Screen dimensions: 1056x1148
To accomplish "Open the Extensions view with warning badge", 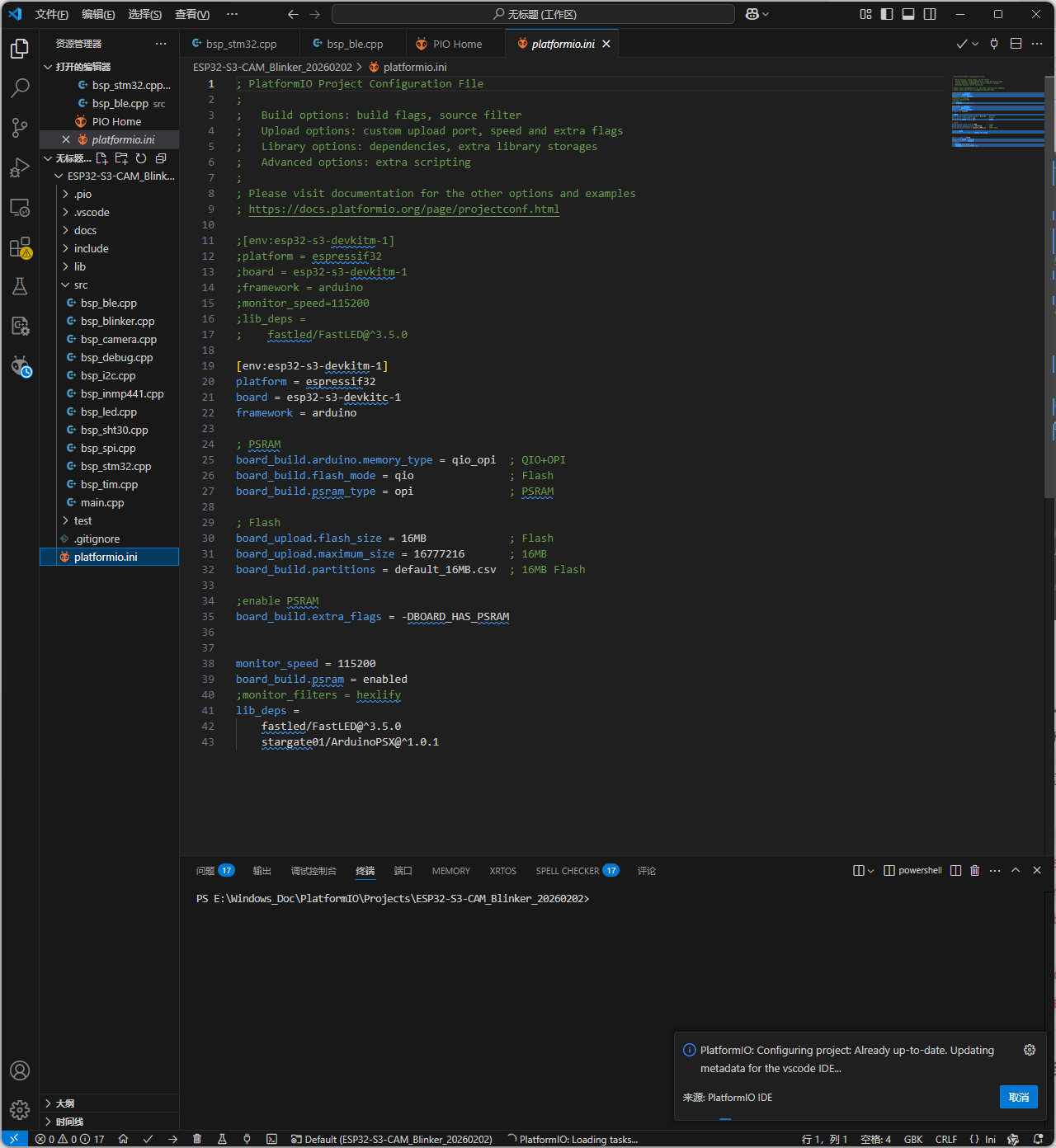I will pos(20,247).
